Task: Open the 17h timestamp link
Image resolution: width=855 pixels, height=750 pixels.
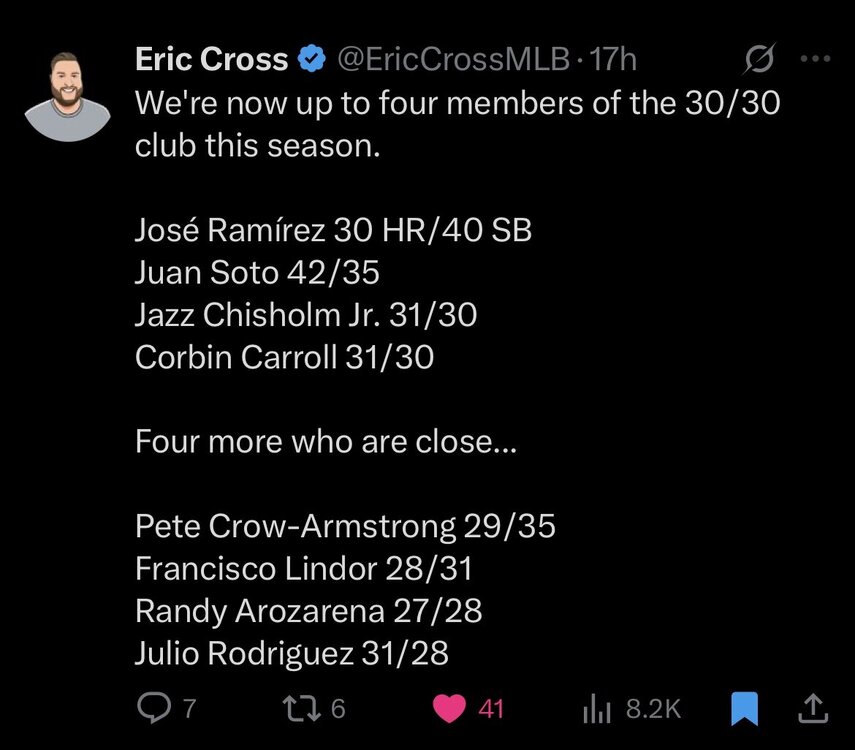Action: [x=614, y=60]
